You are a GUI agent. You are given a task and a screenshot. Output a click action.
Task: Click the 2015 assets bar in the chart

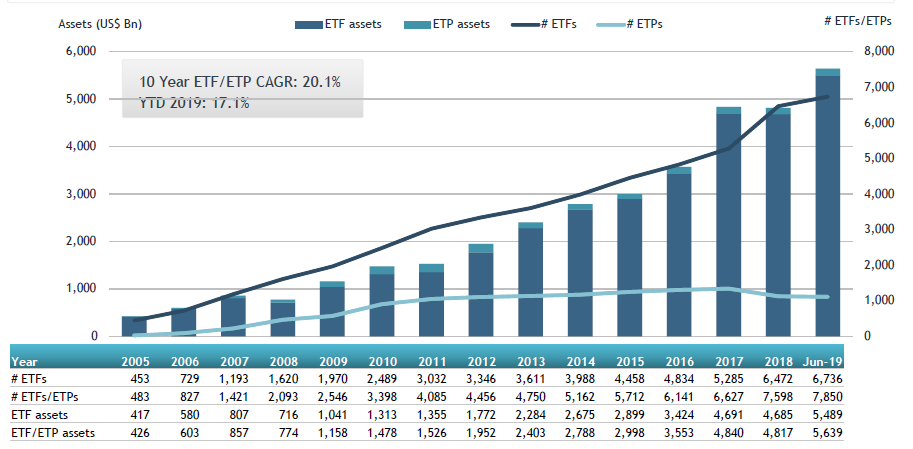point(629,266)
